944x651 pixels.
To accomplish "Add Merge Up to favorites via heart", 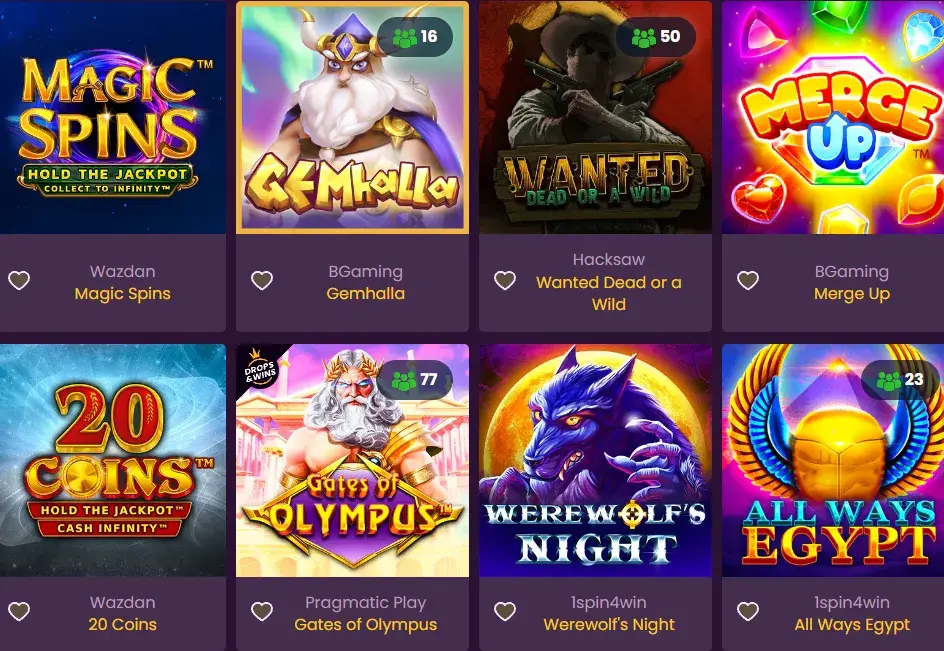I will (748, 280).
